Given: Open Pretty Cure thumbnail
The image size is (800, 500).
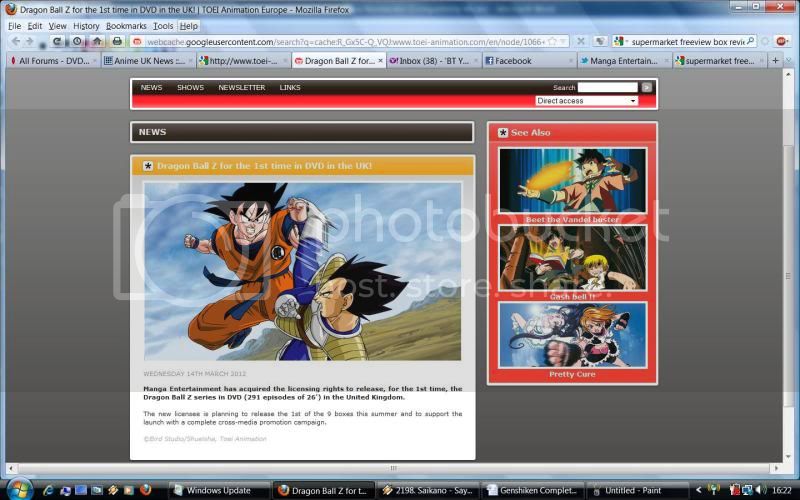Looking at the screenshot, I should click(x=572, y=335).
